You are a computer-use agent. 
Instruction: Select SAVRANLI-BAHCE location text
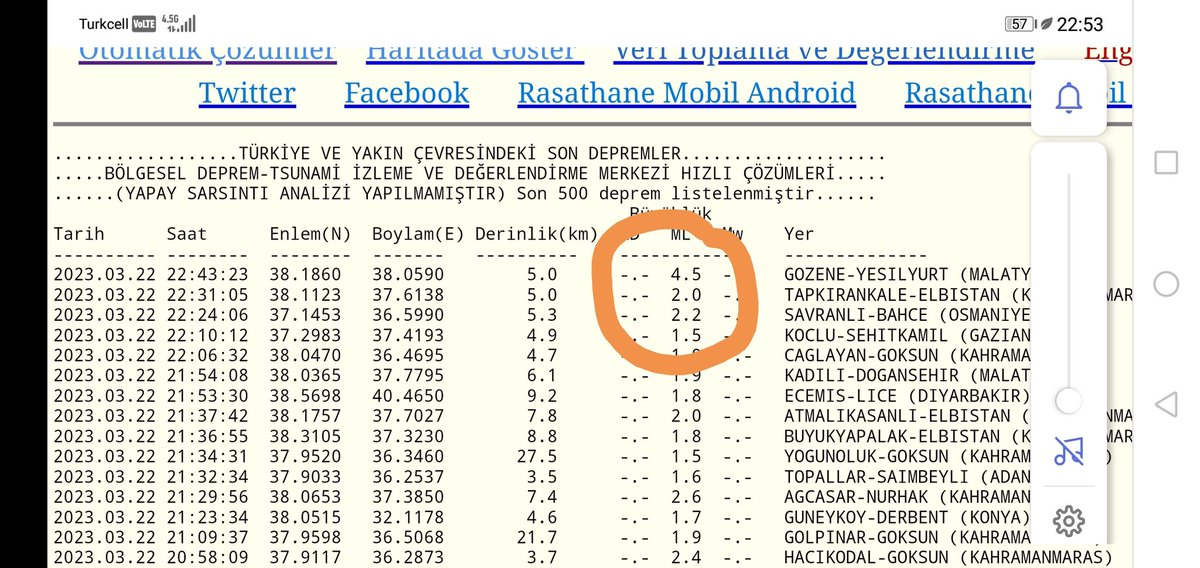856,314
